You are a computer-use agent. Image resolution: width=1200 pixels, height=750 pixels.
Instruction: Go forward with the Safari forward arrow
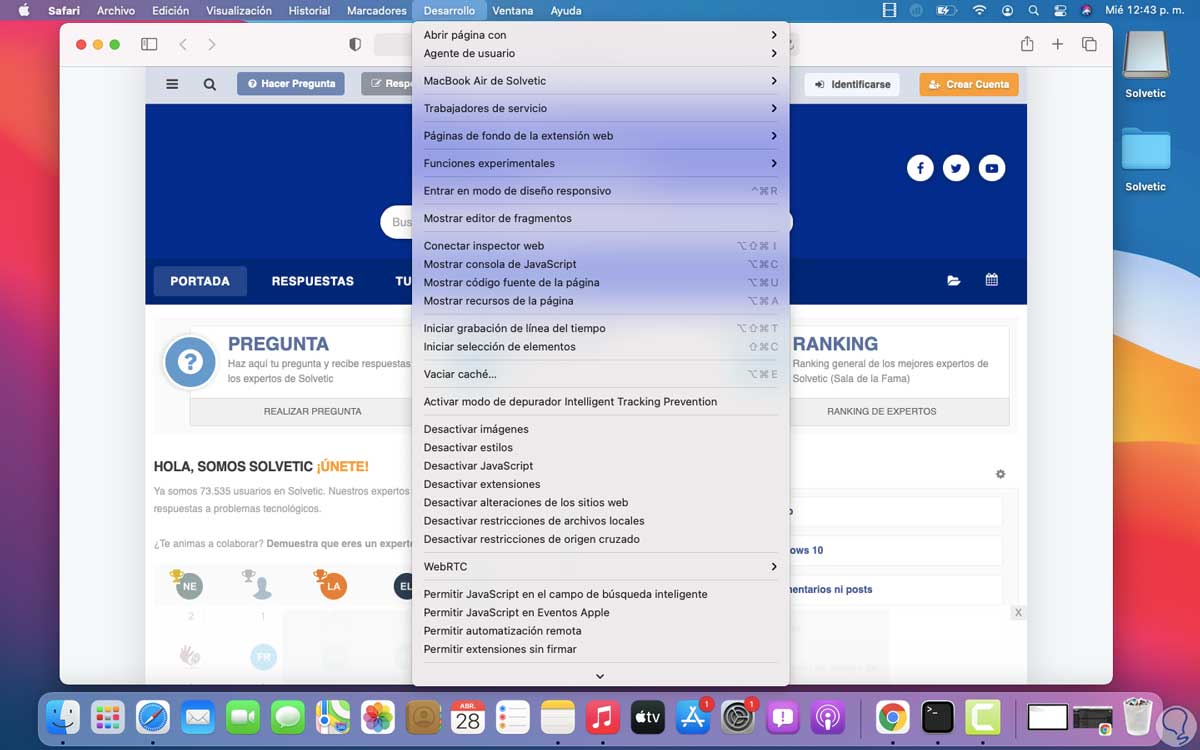[211, 45]
